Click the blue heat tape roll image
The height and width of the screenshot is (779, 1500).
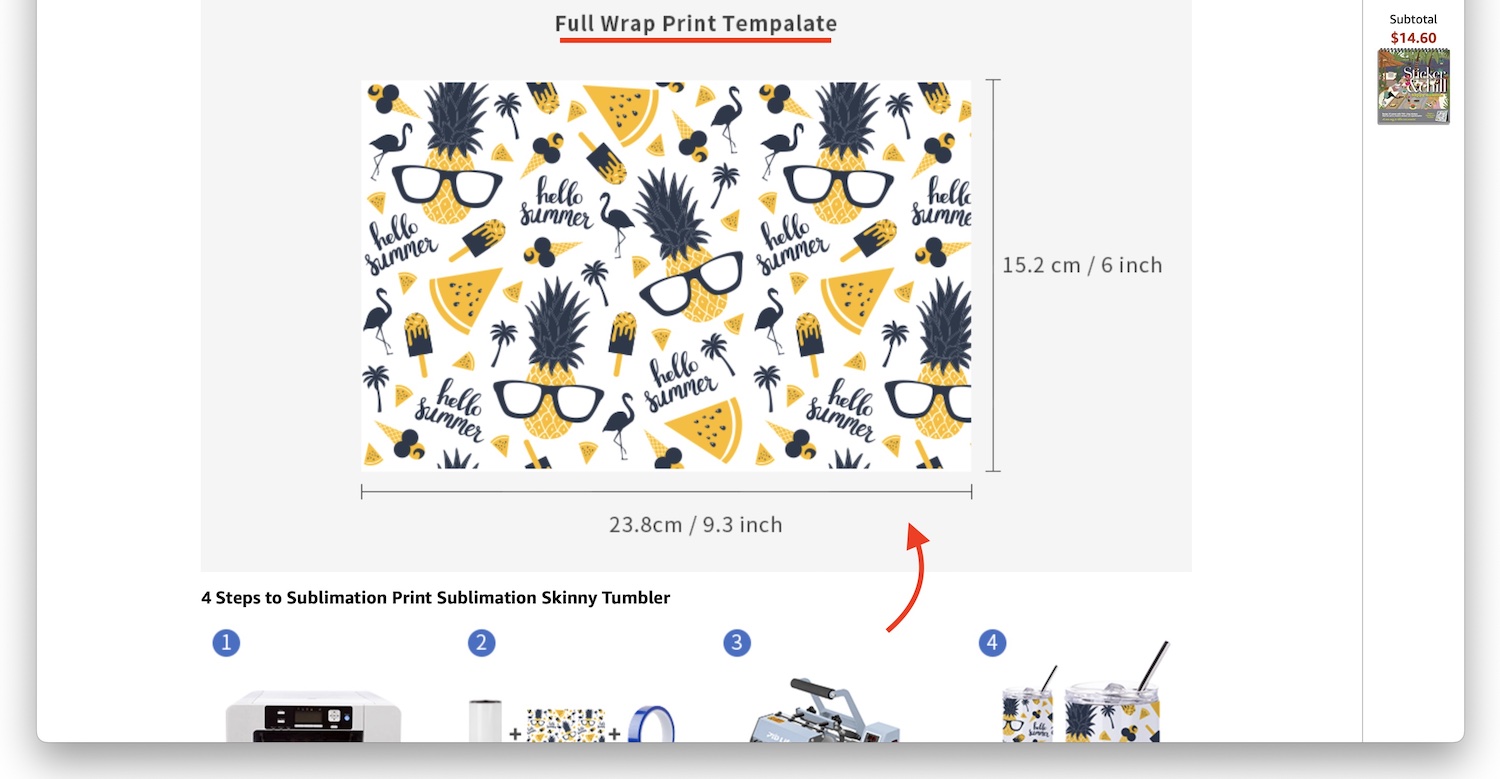[651, 724]
